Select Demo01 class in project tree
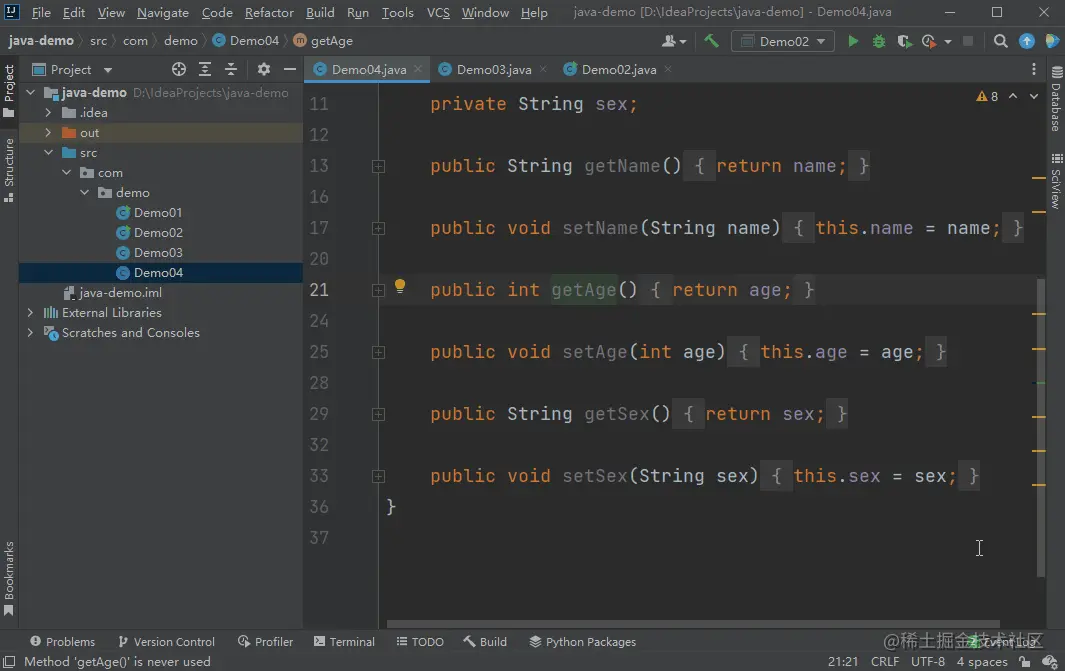Screen dimensions: 1065x671 click(x=158, y=213)
